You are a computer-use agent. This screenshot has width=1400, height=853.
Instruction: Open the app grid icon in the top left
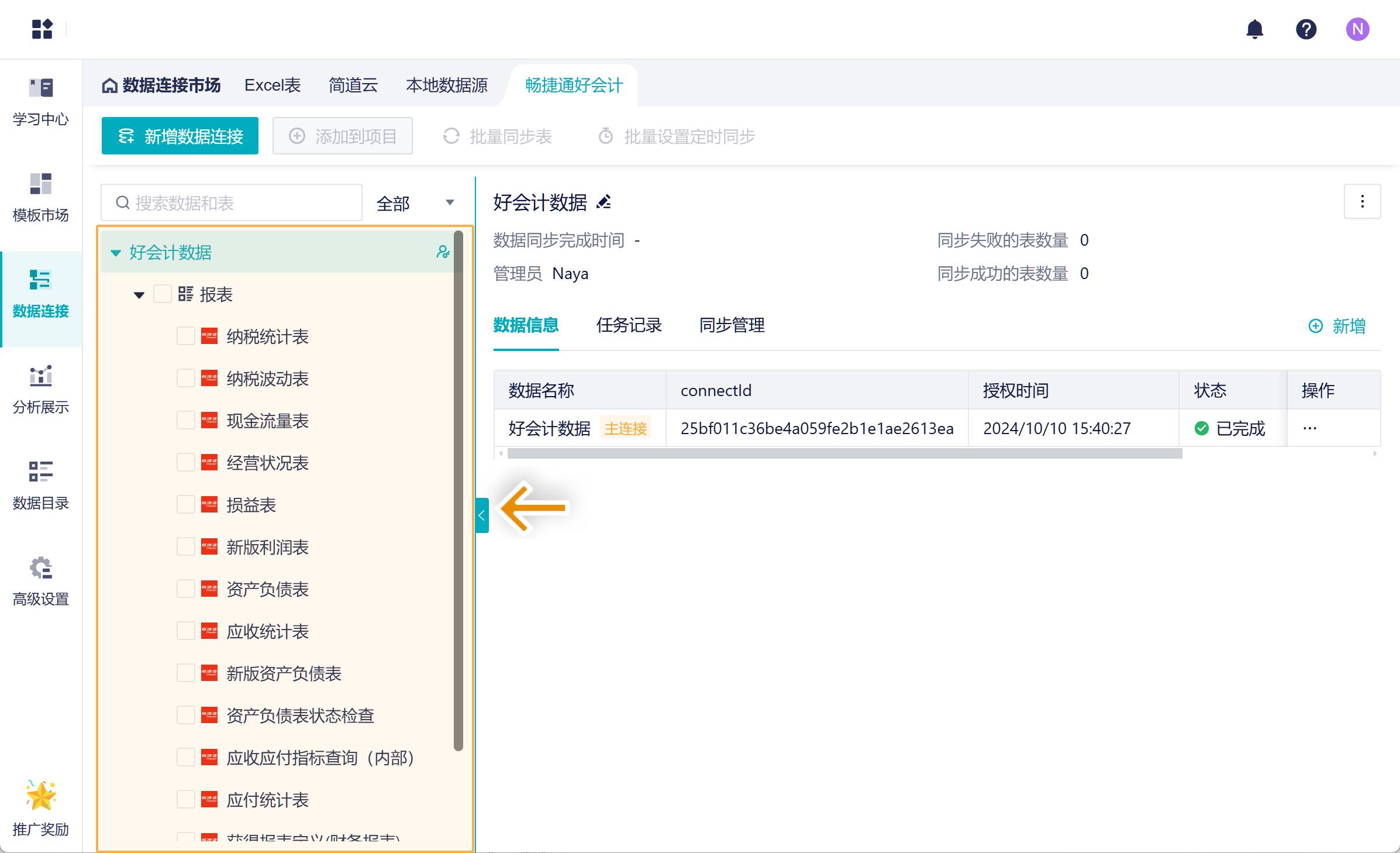point(42,29)
